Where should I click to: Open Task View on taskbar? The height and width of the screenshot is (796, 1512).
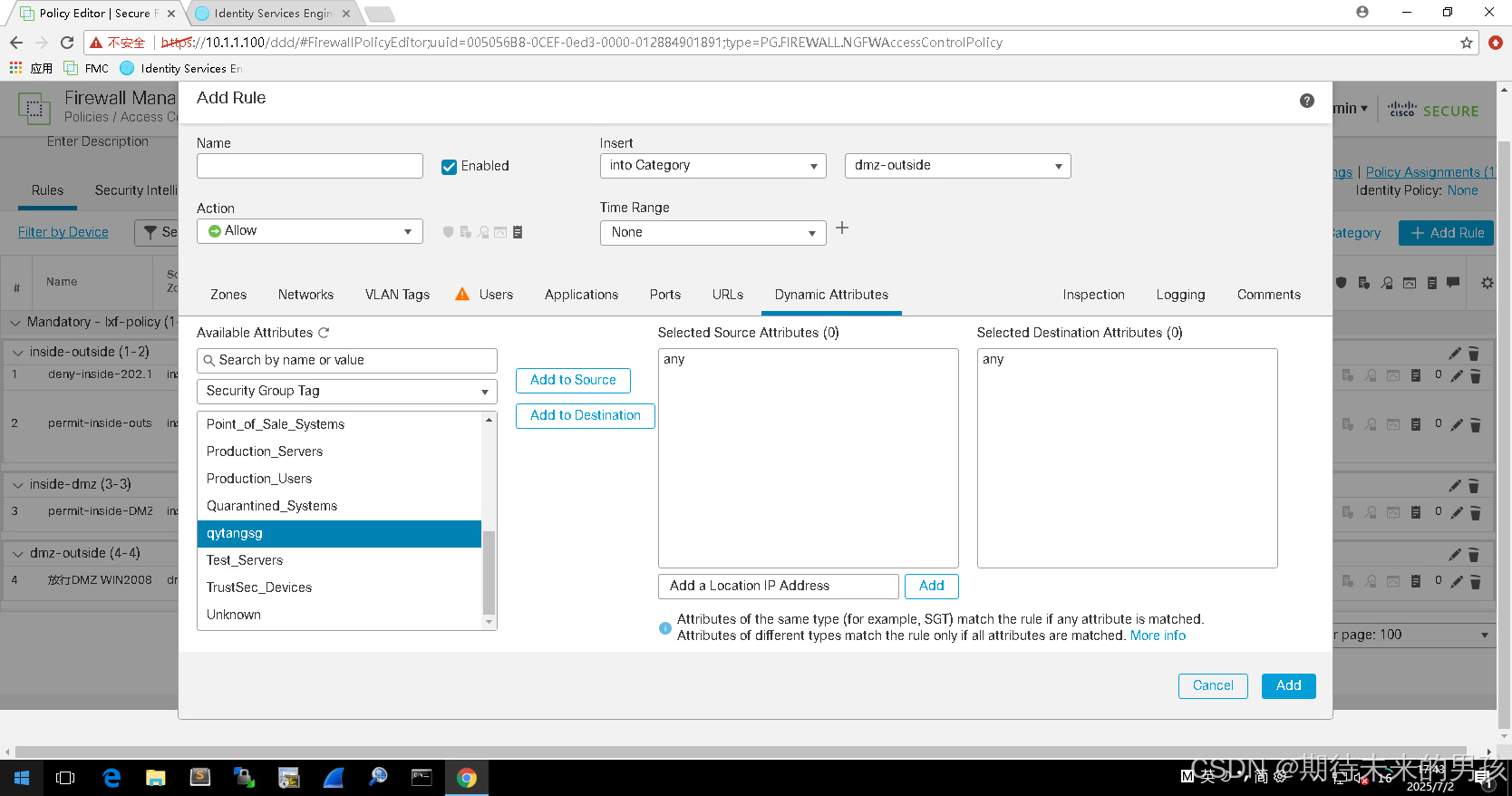(x=65, y=778)
